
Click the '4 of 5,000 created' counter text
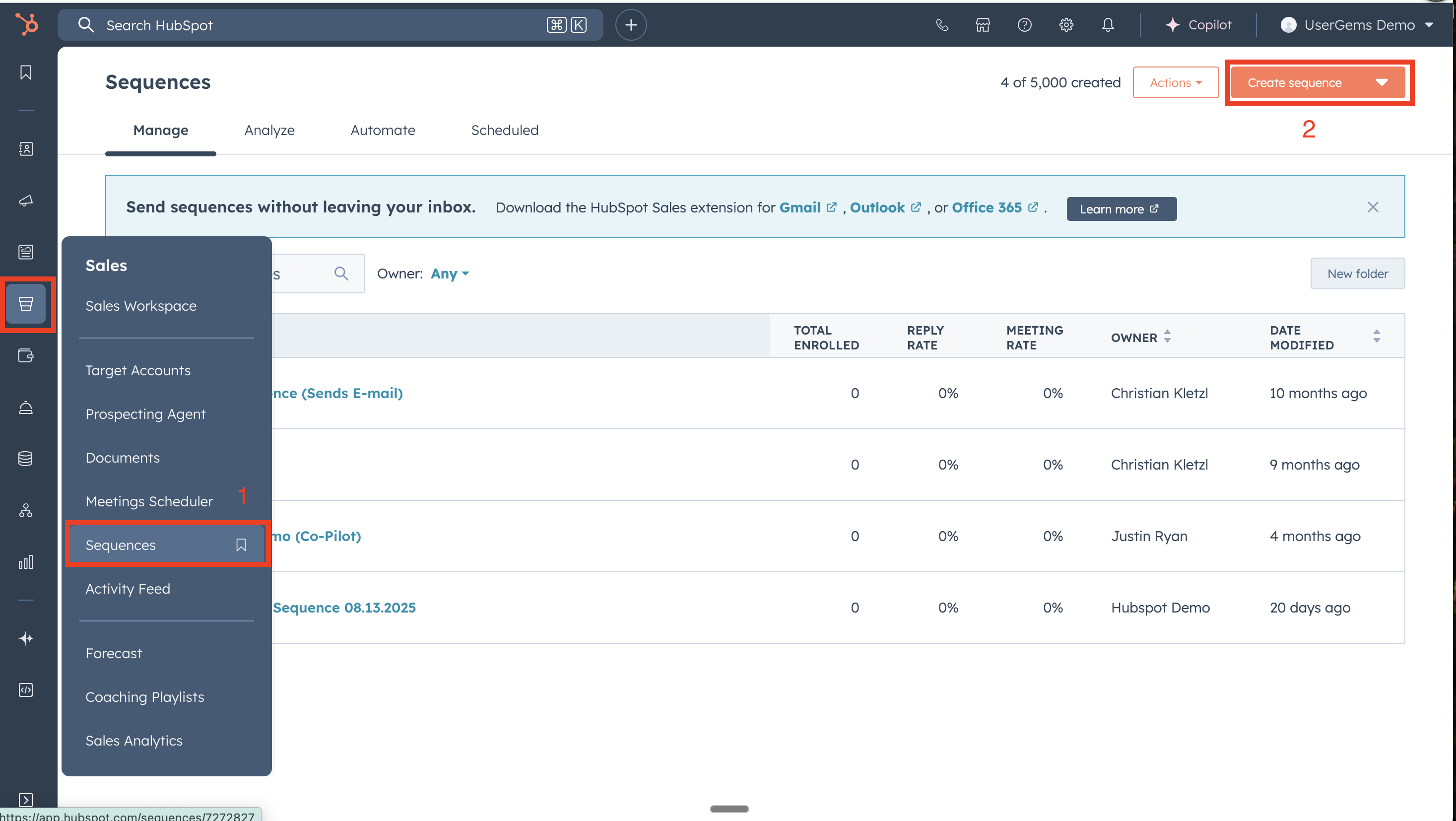[x=1060, y=82]
